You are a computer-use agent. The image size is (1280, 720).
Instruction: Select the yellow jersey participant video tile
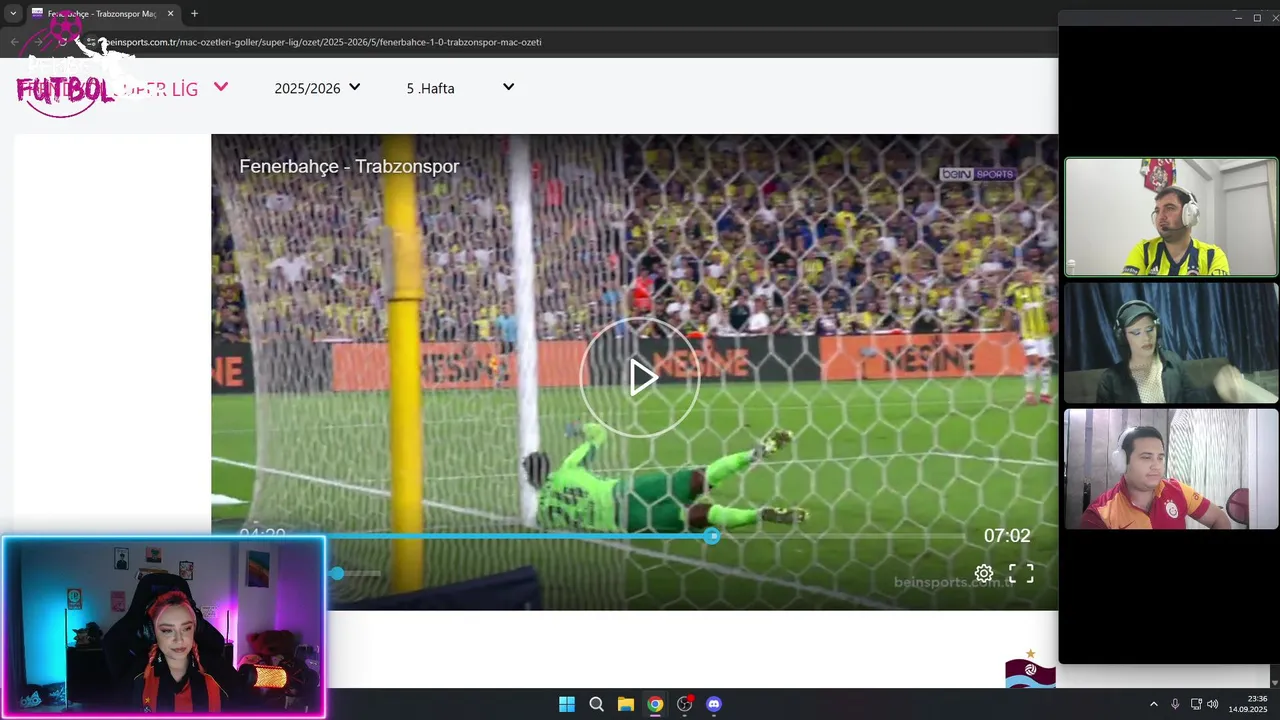[1171, 216]
